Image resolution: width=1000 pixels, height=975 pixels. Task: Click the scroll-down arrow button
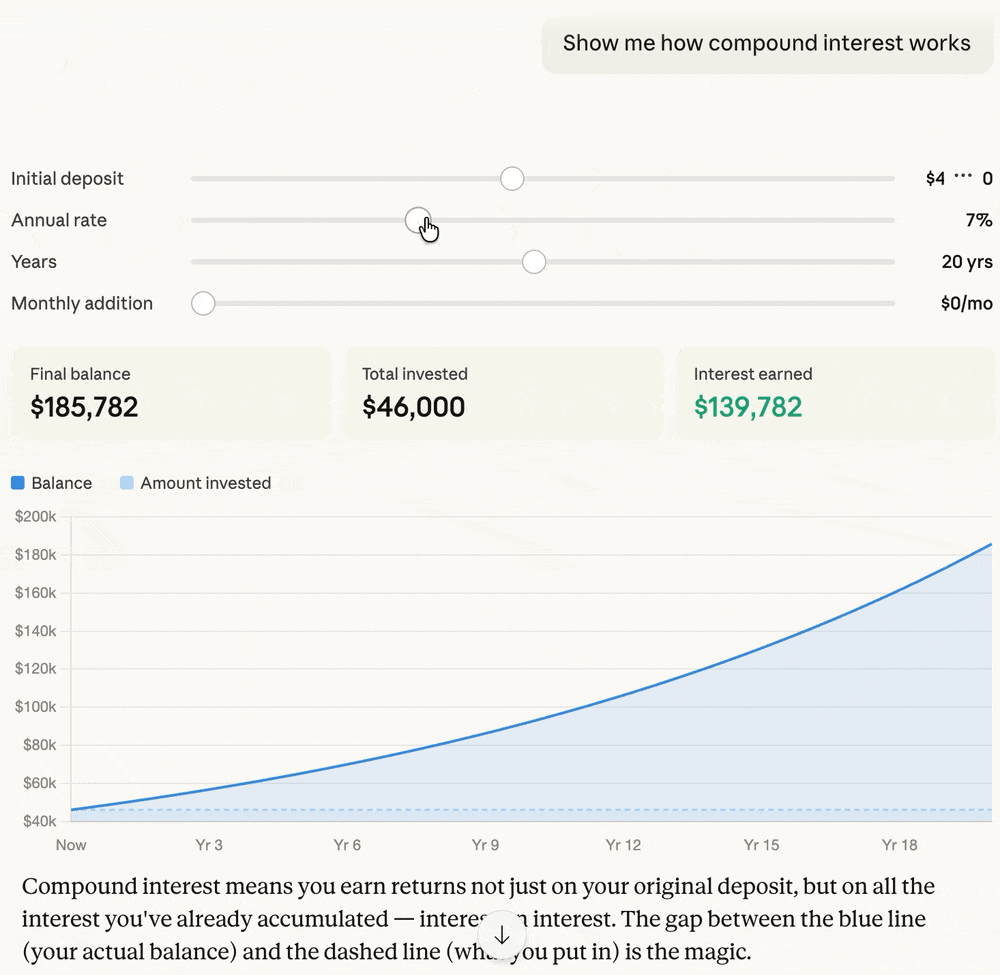click(x=502, y=936)
